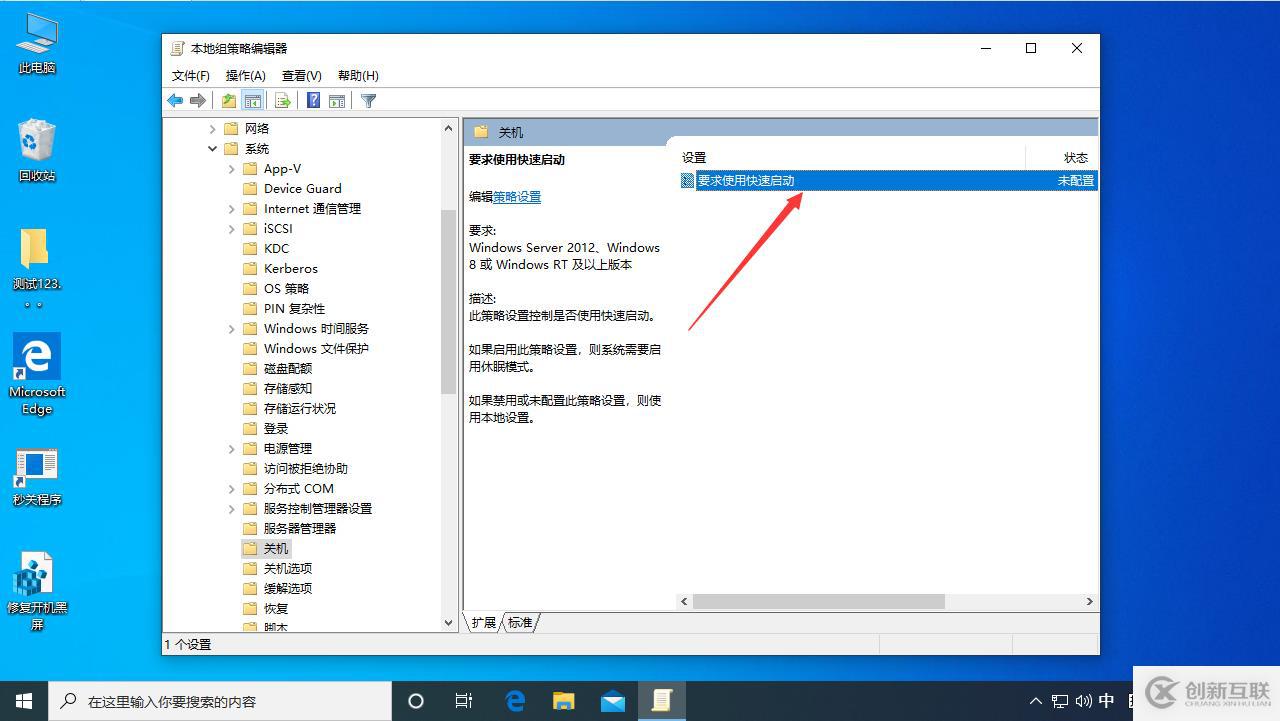Expand the App-V tree node
This screenshot has height=721, width=1280.
tap(232, 169)
